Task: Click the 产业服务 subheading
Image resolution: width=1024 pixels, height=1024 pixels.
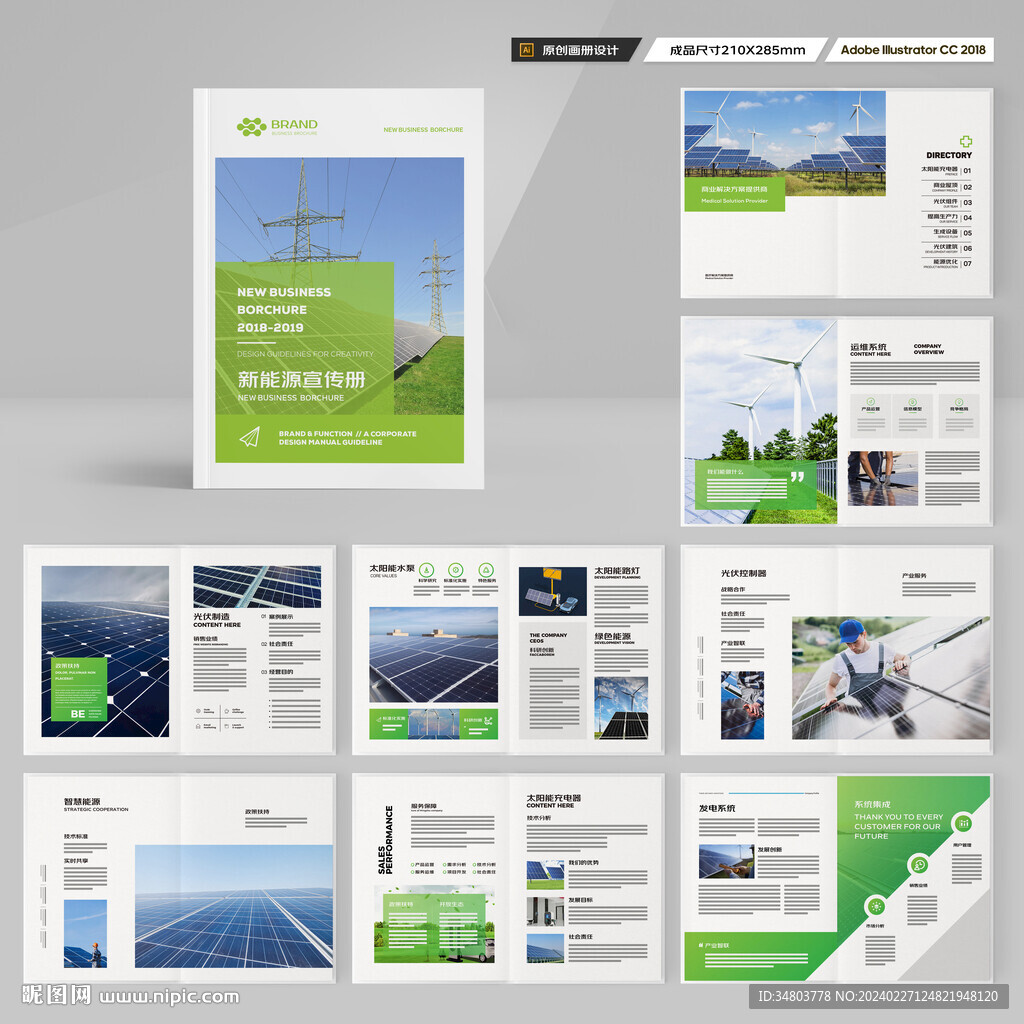Action: [x=914, y=575]
